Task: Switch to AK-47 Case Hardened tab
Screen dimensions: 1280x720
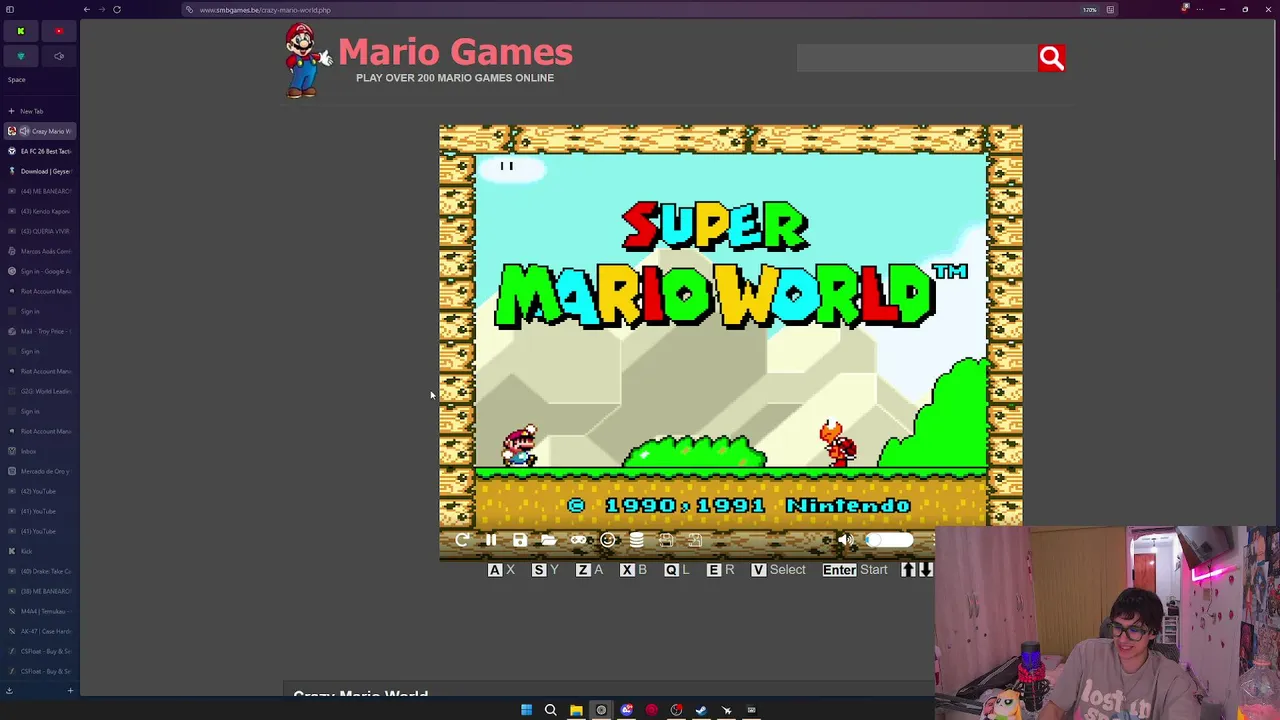Action: coord(40,631)
